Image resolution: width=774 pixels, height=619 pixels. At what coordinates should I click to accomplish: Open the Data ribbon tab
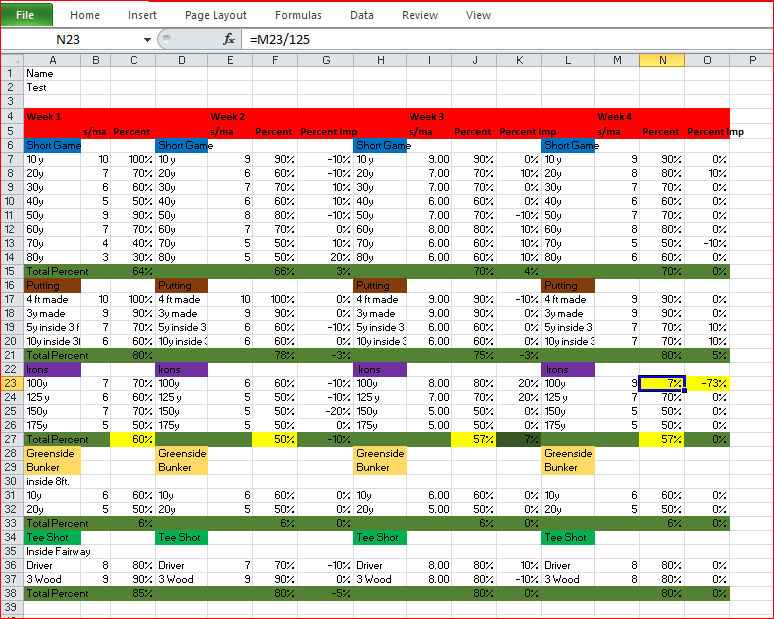click(362, 15)
